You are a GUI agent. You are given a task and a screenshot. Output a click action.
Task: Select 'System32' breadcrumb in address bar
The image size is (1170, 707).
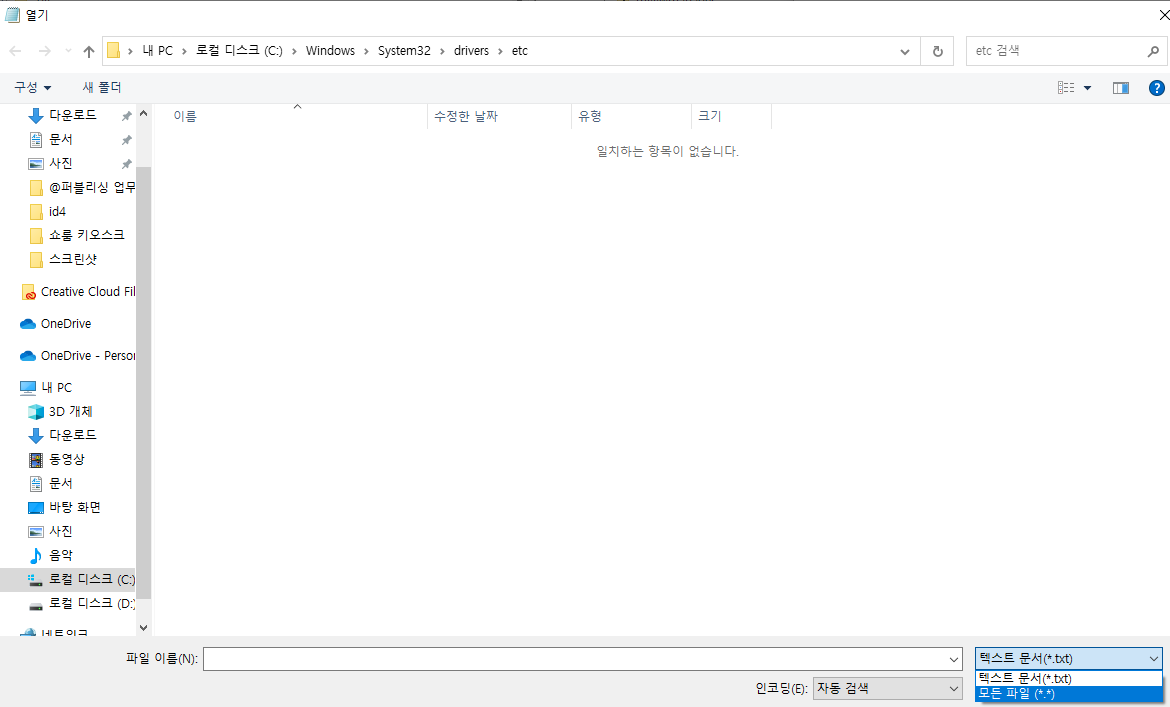coord(404,51)
